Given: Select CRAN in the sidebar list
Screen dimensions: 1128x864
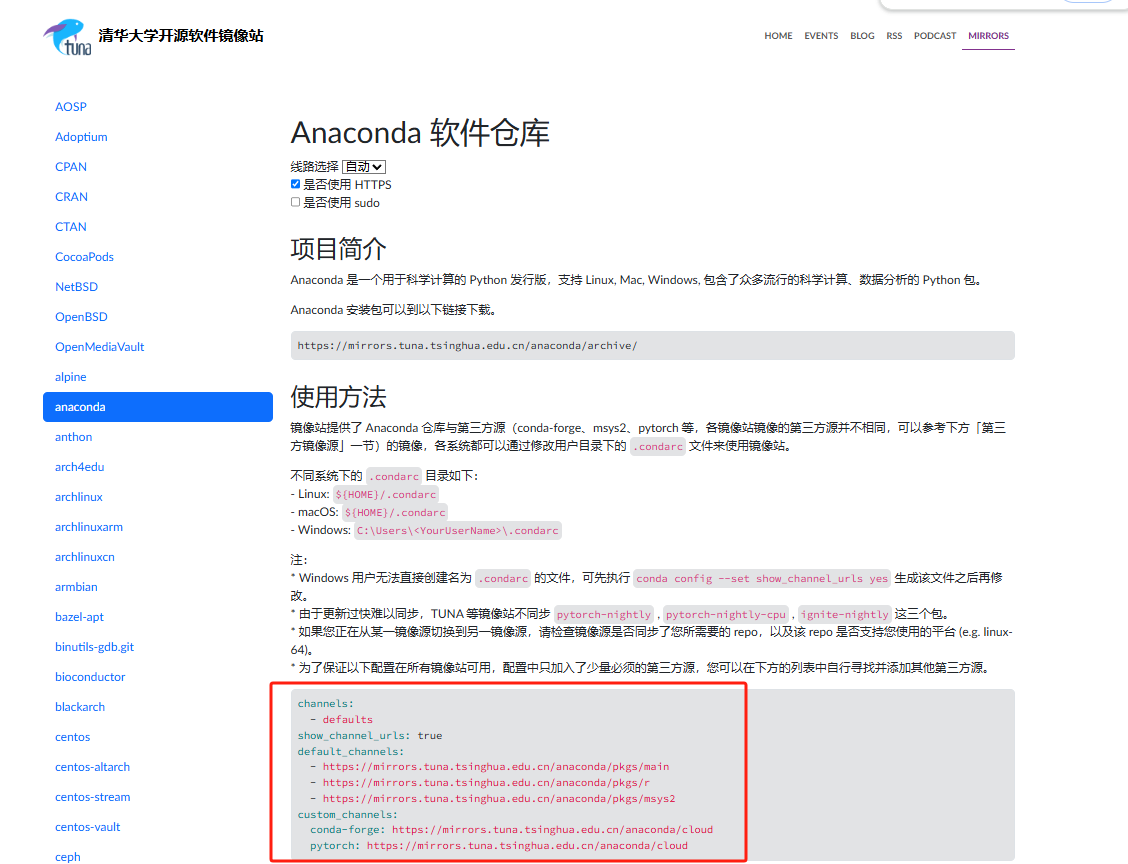Looking at the screenshot, I should [71, 197].
